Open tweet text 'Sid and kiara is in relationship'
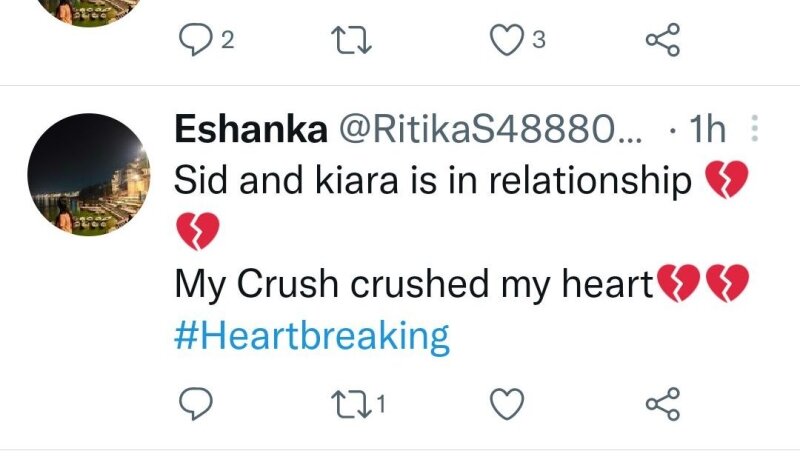Viewport: 800px width, 468px height. 433,181
